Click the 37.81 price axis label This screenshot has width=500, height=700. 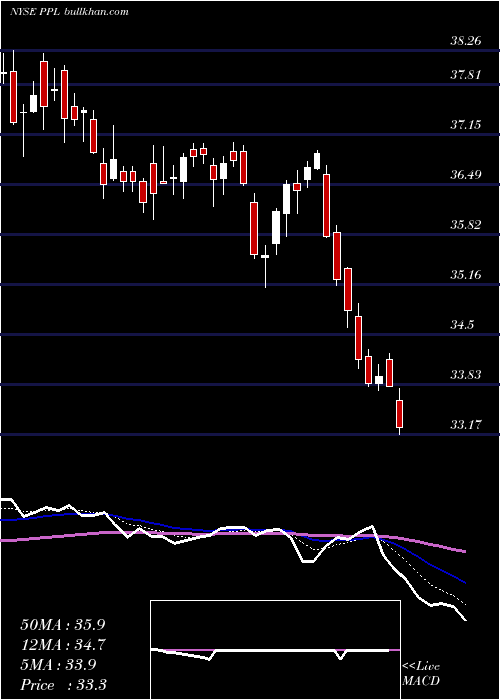[466, 75]
